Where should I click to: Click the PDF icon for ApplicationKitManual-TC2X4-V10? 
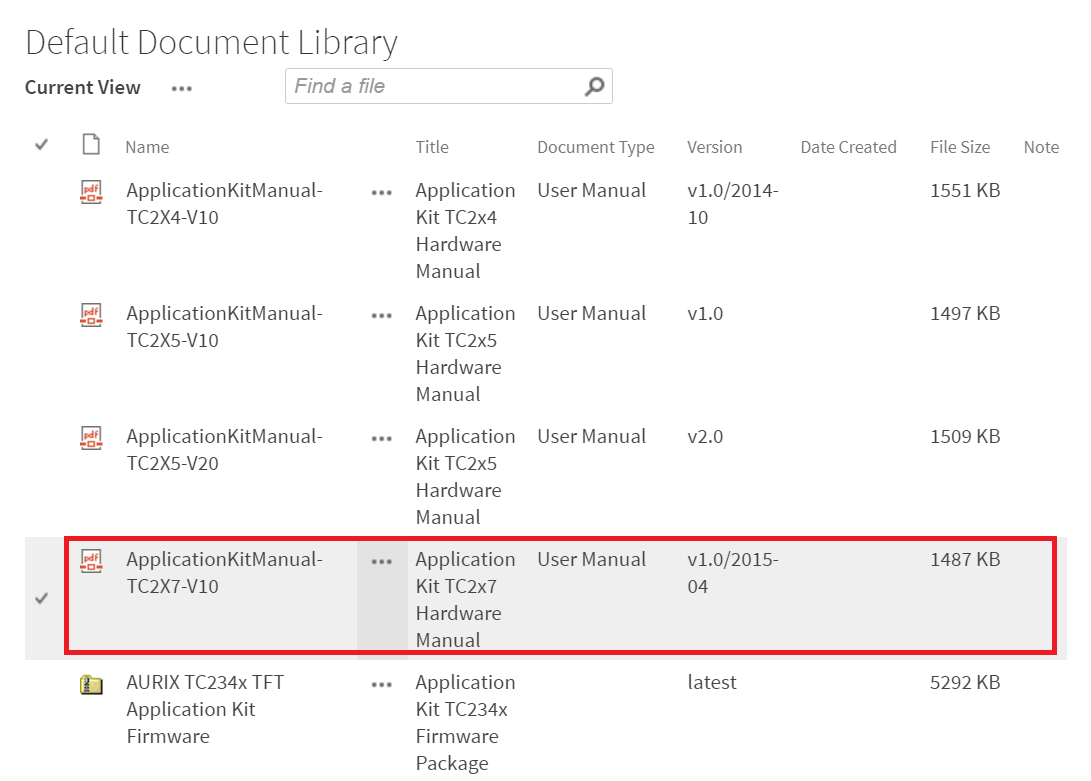tap(91, 191)
